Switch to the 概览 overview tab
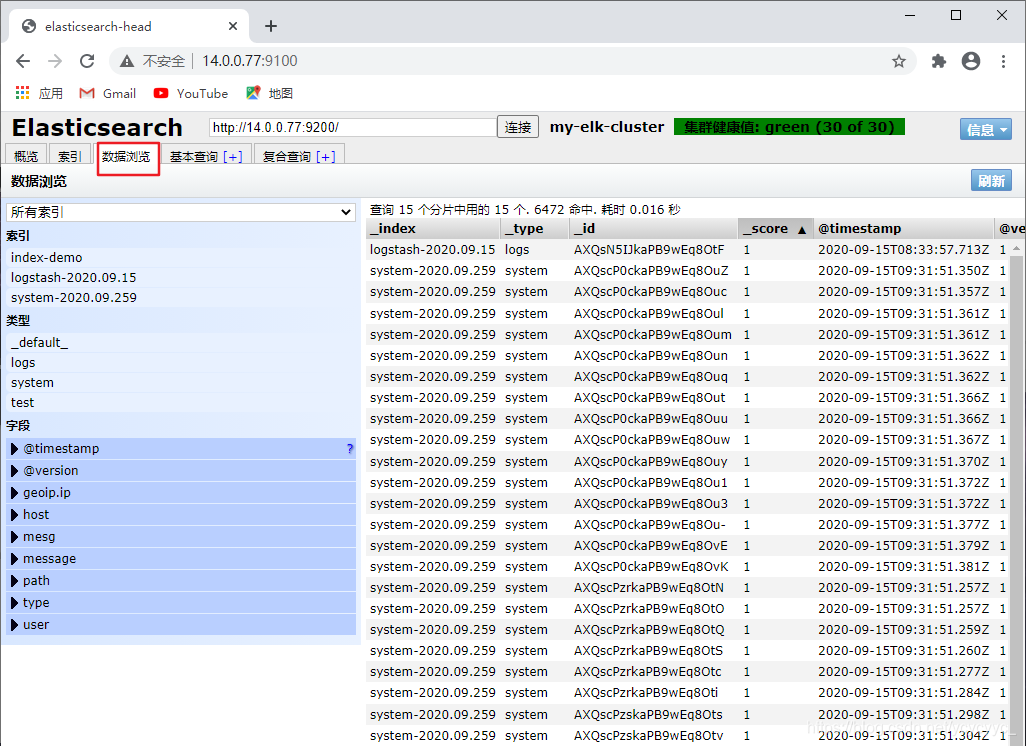Viewport: 1026px width, 746px height. [x=26, y=156]
